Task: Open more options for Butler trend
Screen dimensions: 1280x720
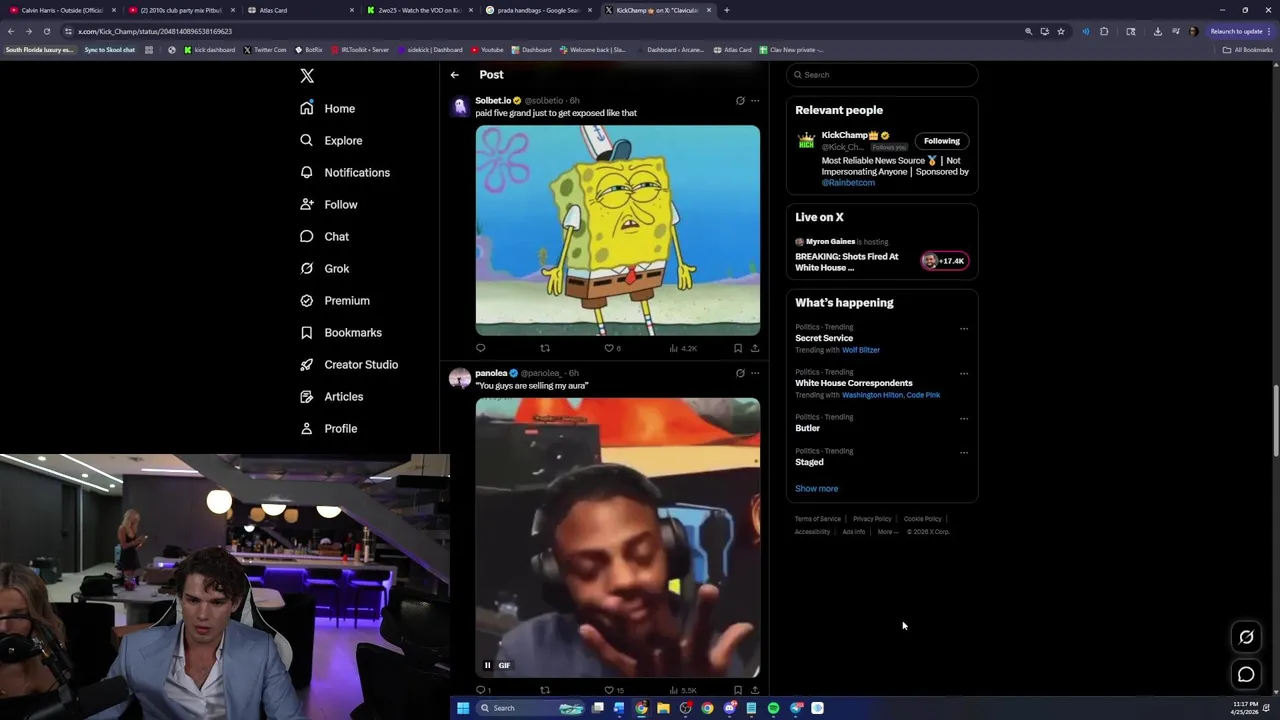Action: coord(964,418)
